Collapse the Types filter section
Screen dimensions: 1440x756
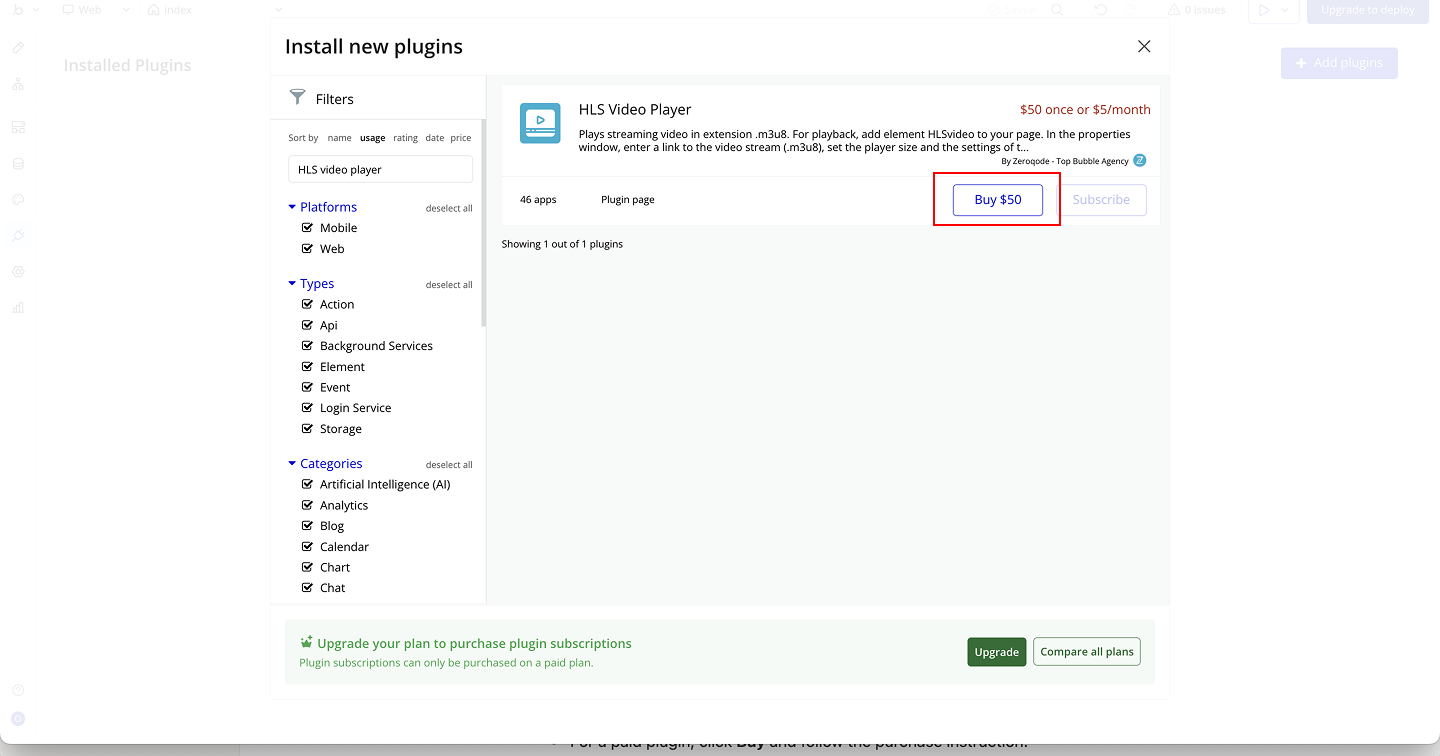click(292, 284)
